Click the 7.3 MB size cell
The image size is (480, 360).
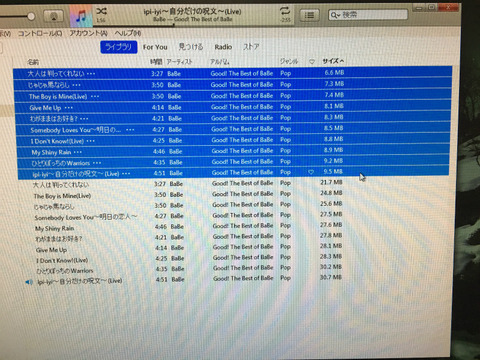pyautogui.click(x=334, y=84)
